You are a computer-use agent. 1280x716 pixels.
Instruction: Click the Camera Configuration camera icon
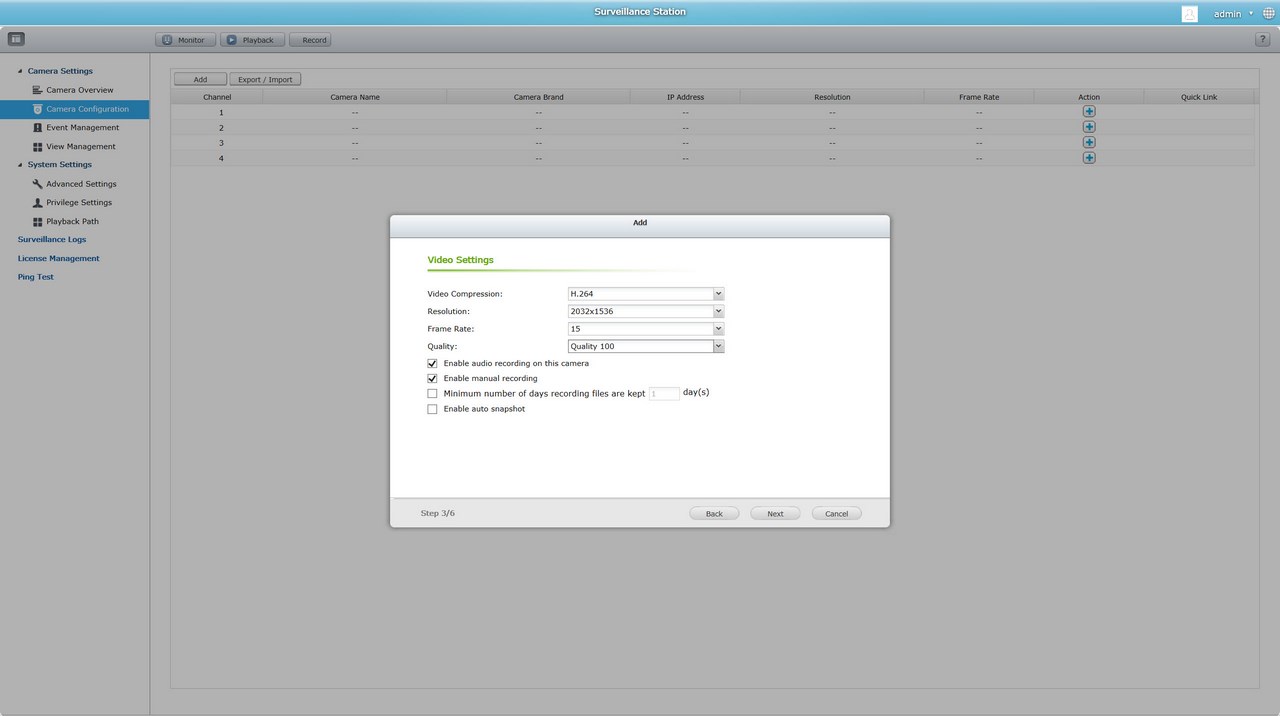38,109
